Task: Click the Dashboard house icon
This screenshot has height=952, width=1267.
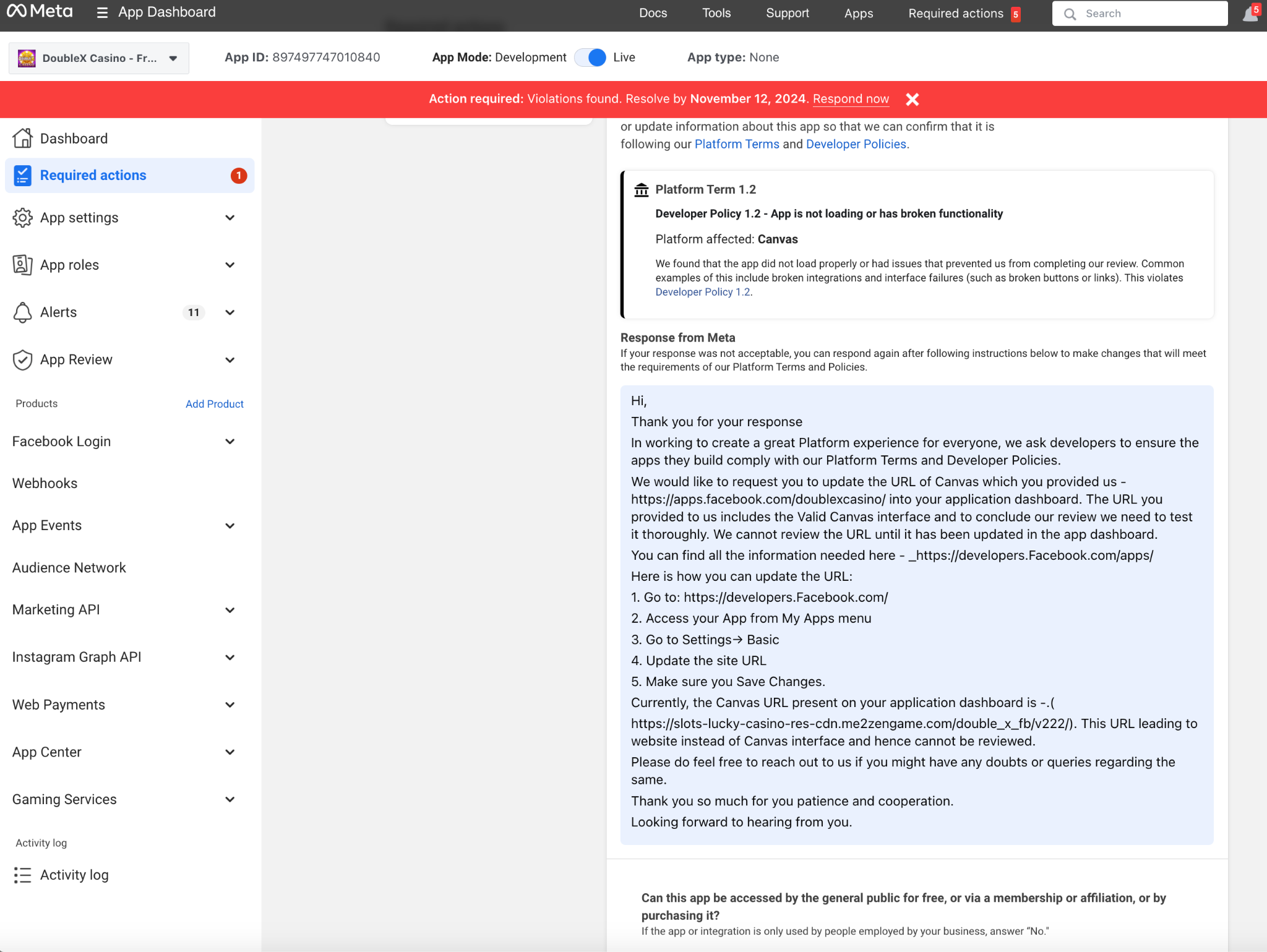Action: pyautogui.click(x=22, y=139)
